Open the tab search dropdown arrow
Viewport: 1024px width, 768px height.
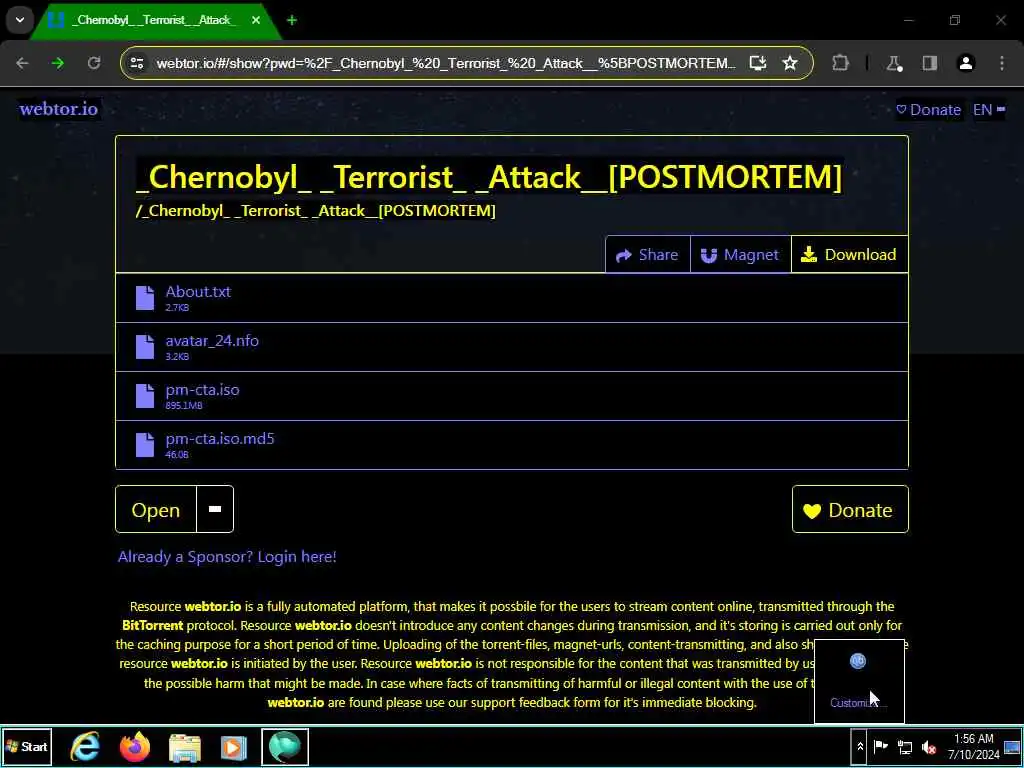click(20, 20)
